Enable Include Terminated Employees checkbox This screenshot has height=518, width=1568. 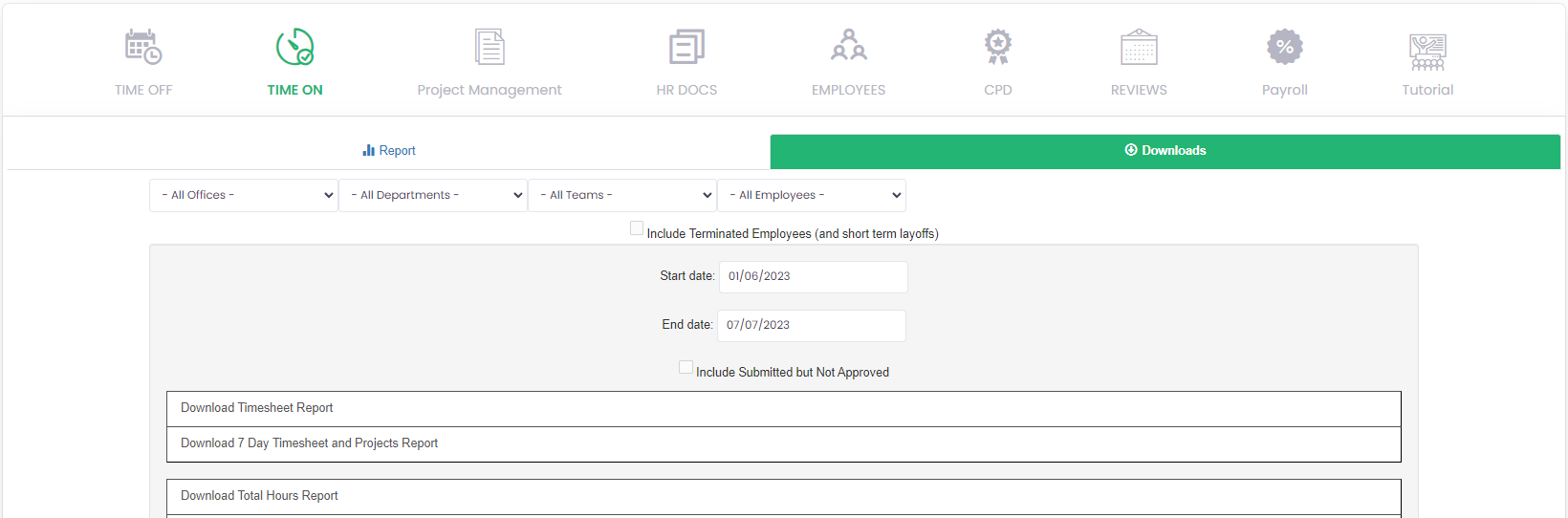pyautogui.click(x=637, y=228)
